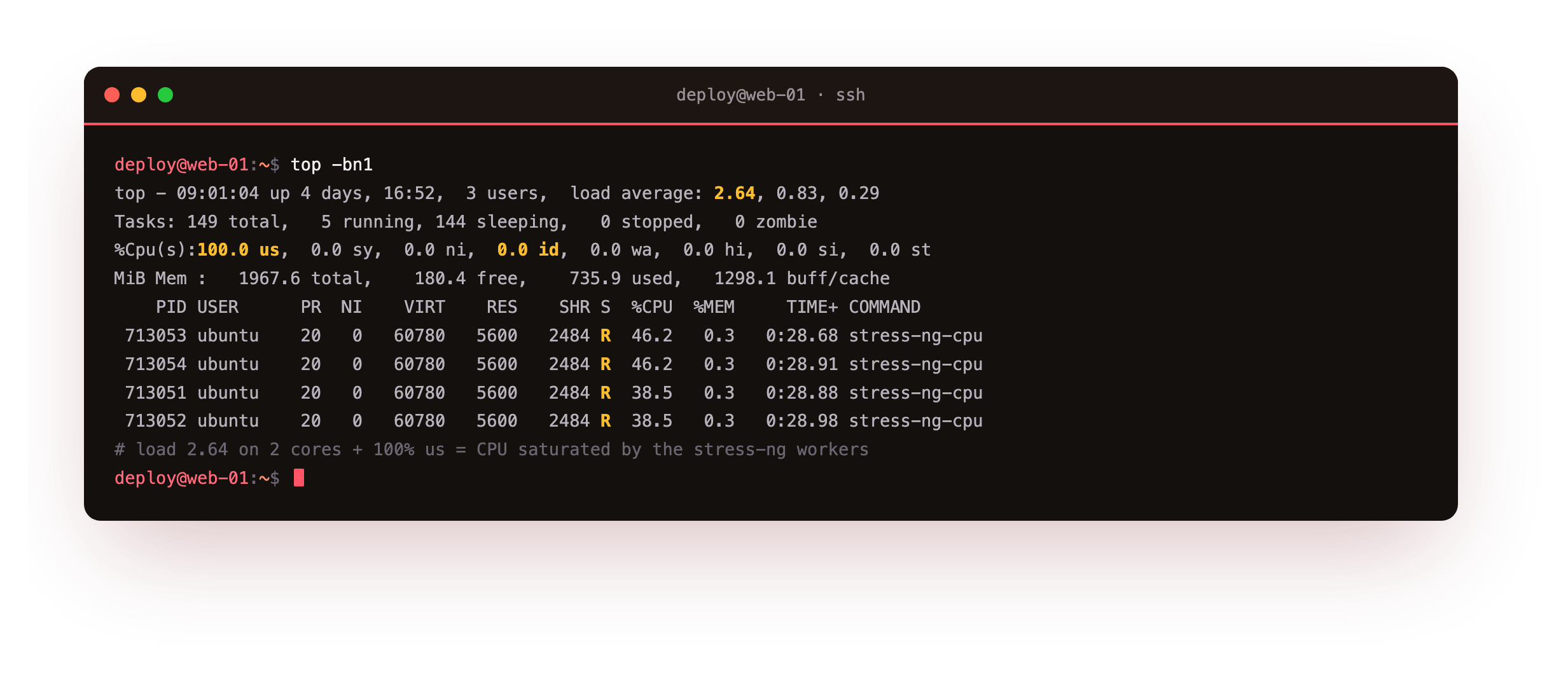Click '1298.1 buff/cache' memory value
The height and width of the screenshot is (674, 1568).
(x=801, y=279)
